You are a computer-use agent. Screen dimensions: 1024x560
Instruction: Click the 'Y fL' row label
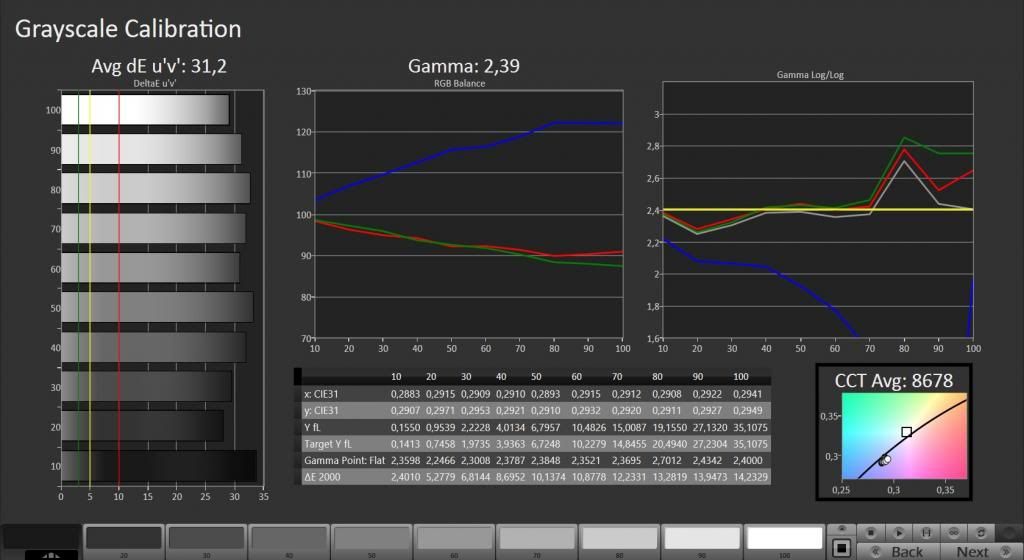(312, 428)
